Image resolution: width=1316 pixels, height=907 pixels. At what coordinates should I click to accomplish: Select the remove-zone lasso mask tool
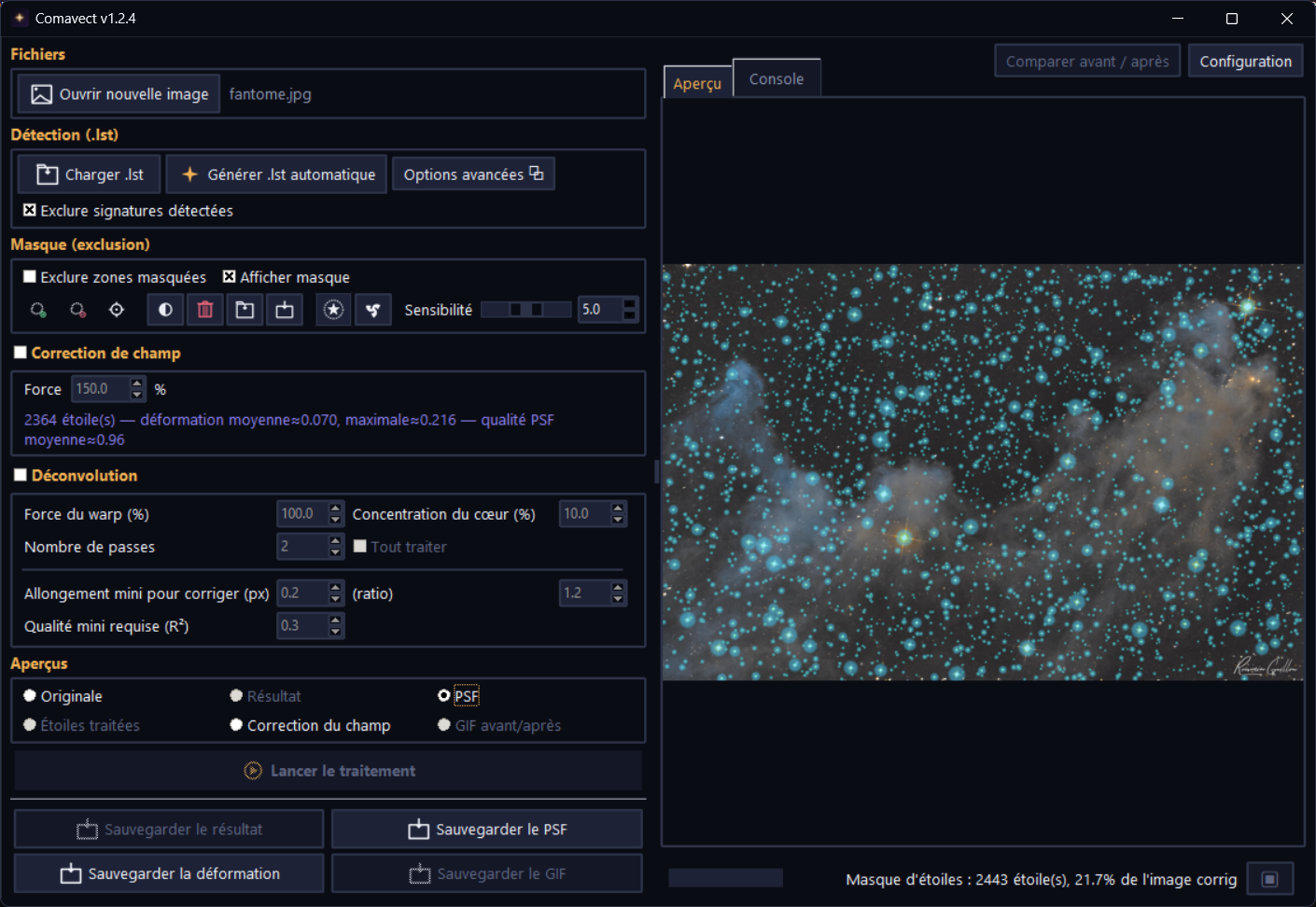[78, 310]
